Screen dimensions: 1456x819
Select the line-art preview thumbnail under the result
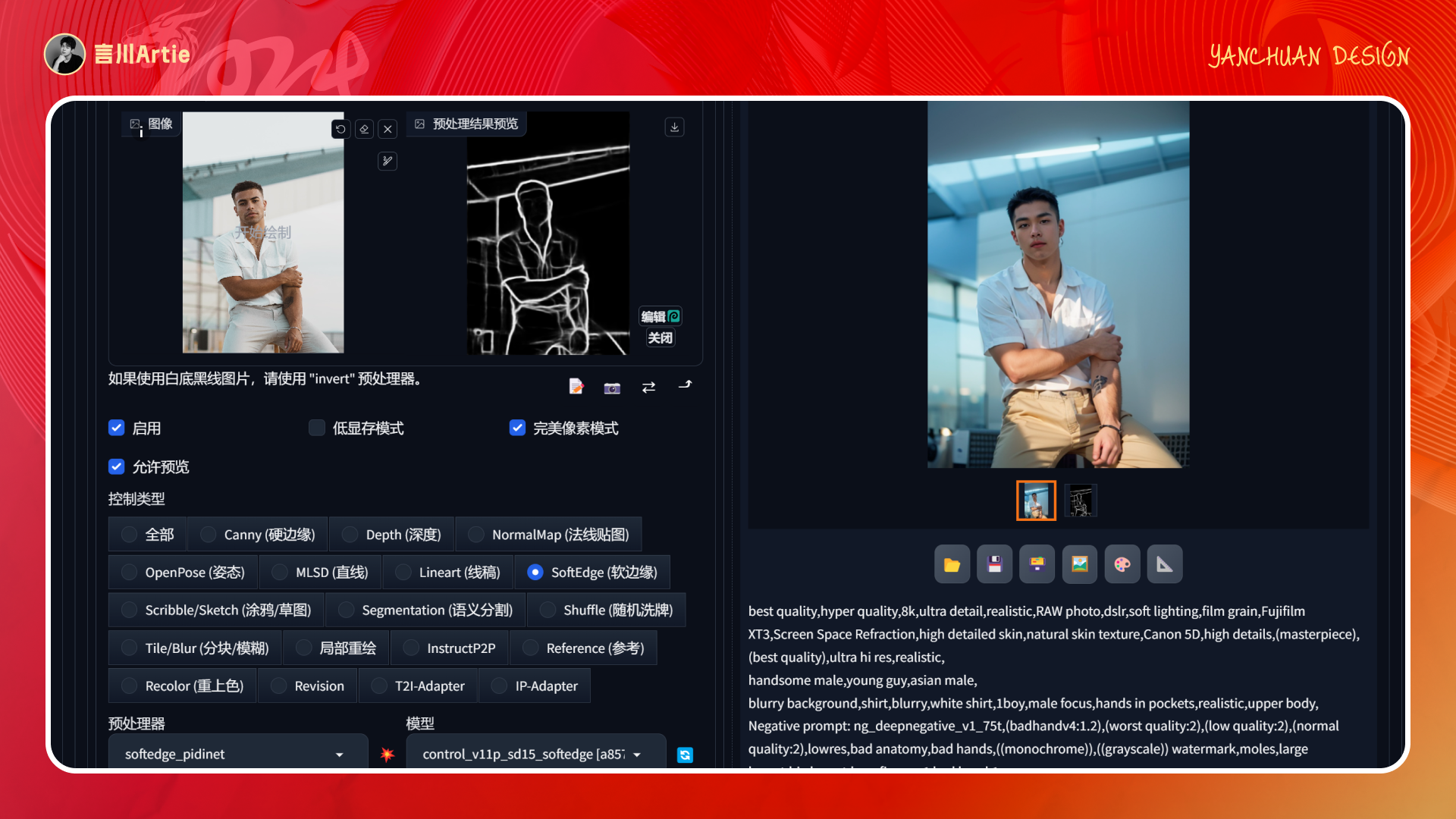(x=1080, y=500)
